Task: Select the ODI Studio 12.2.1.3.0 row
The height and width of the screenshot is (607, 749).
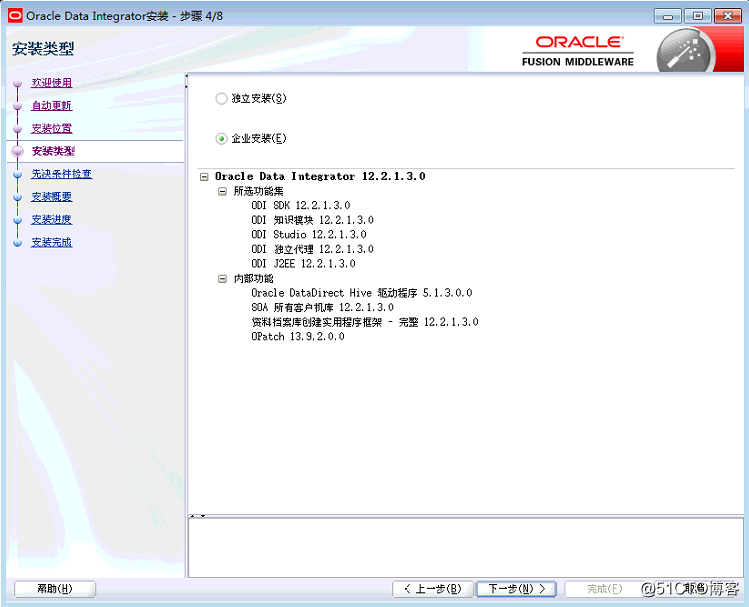Action: (x=309, y=235)
